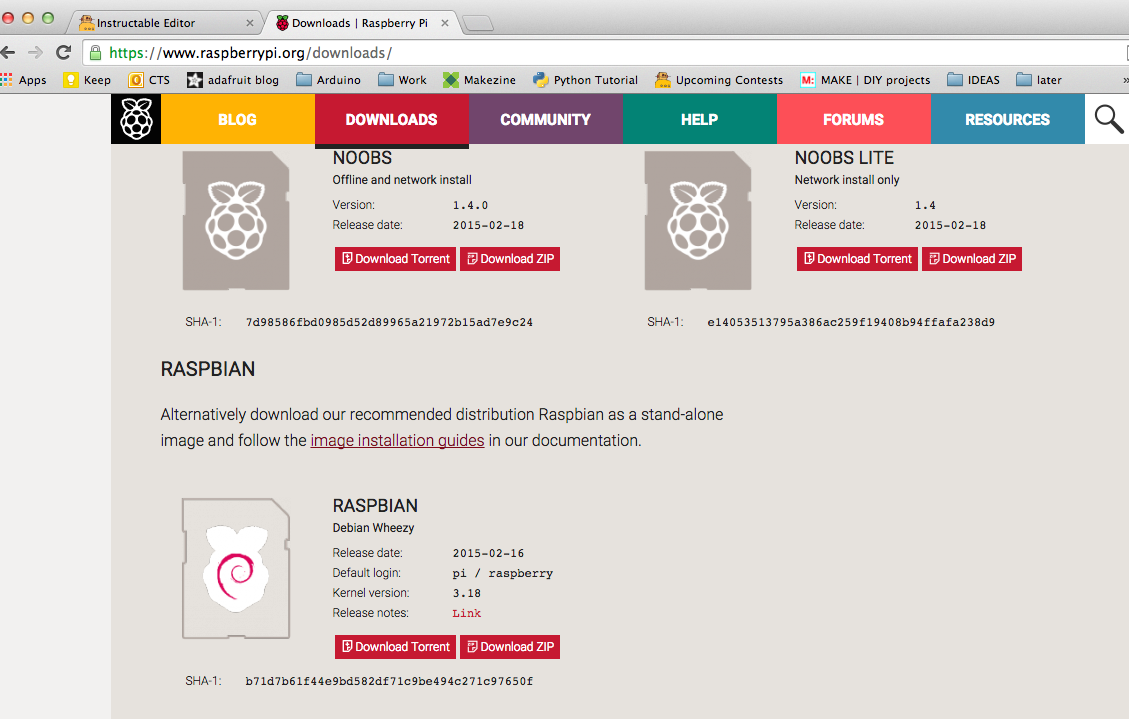The image size is (1129, 719).
Task: Go to the DOWNLOADS section
Action: [x=392, y=119]
